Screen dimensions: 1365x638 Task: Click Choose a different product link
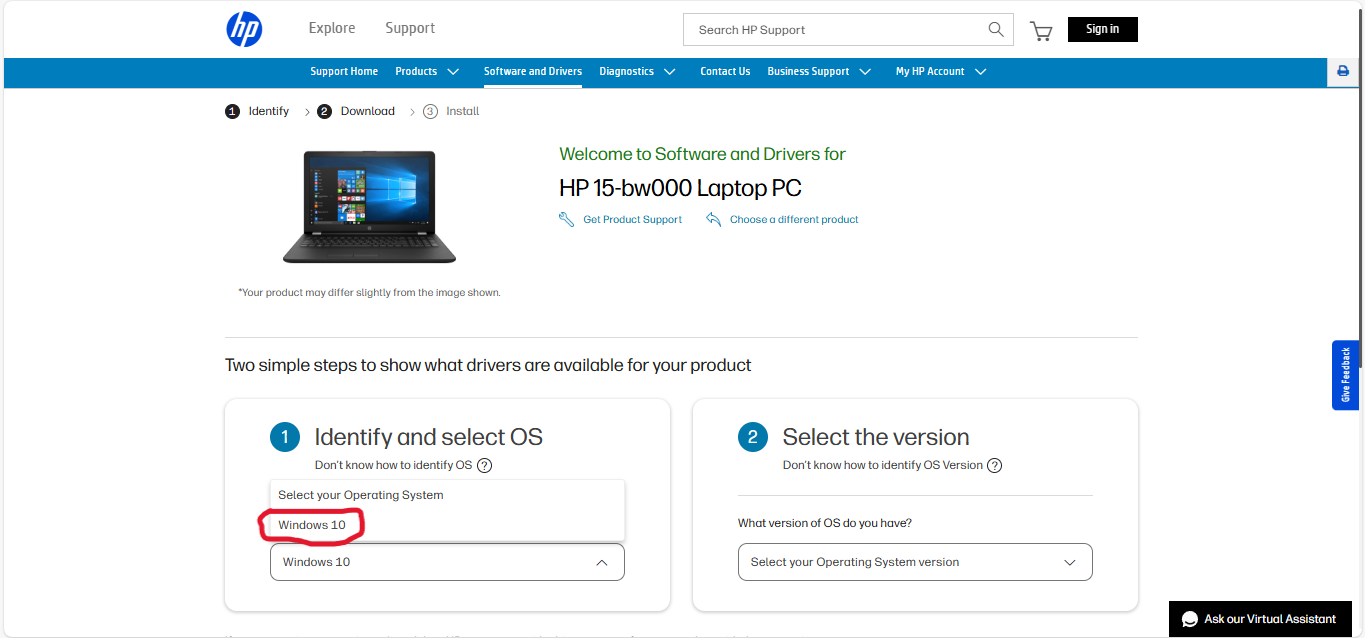pos(794,219)
